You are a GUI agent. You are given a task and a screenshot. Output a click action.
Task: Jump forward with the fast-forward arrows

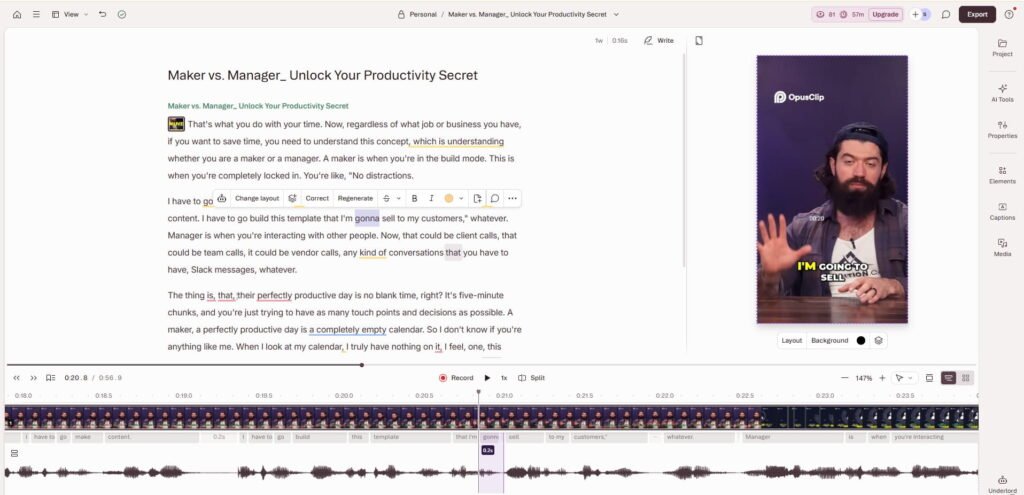click(x=33, y=377)
